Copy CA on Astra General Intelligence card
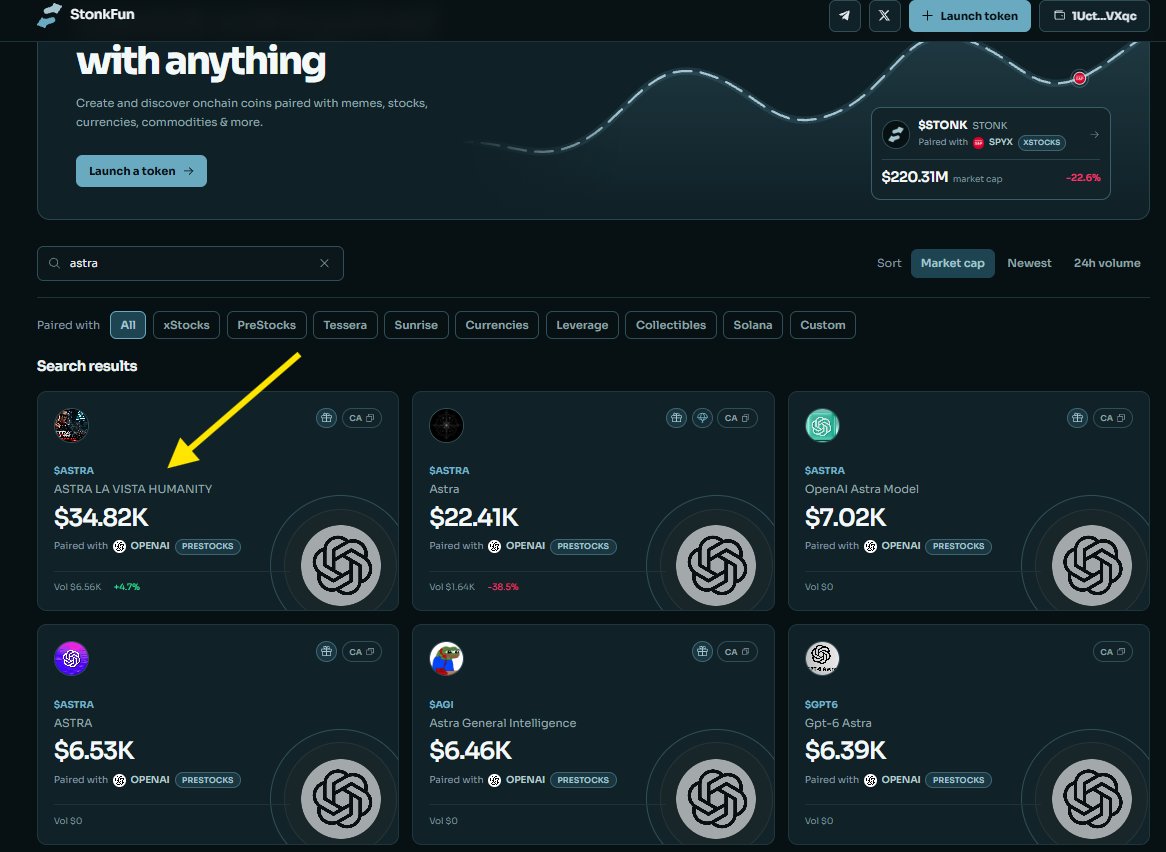 pyautogui.click(x=738, y=652)
